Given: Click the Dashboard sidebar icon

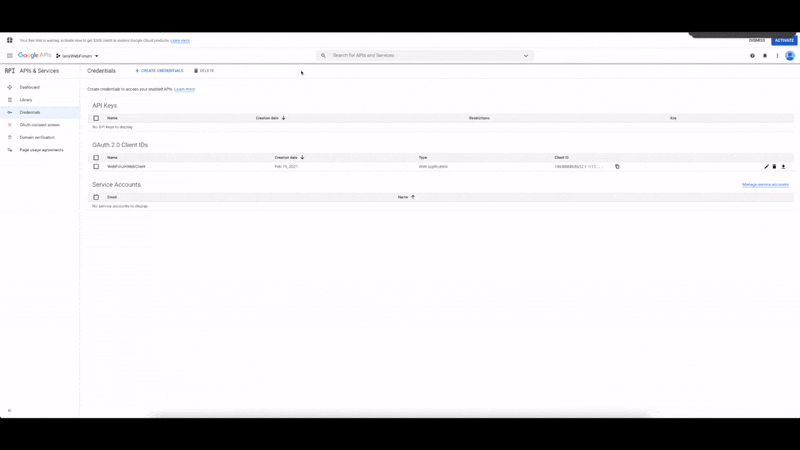Looking at the screenshot, I should [10, 87].
